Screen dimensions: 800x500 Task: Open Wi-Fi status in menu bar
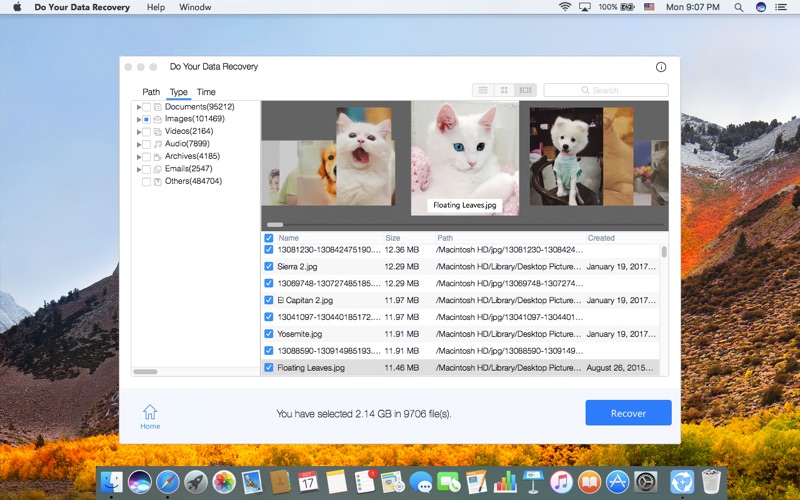[x=565, y=7]
